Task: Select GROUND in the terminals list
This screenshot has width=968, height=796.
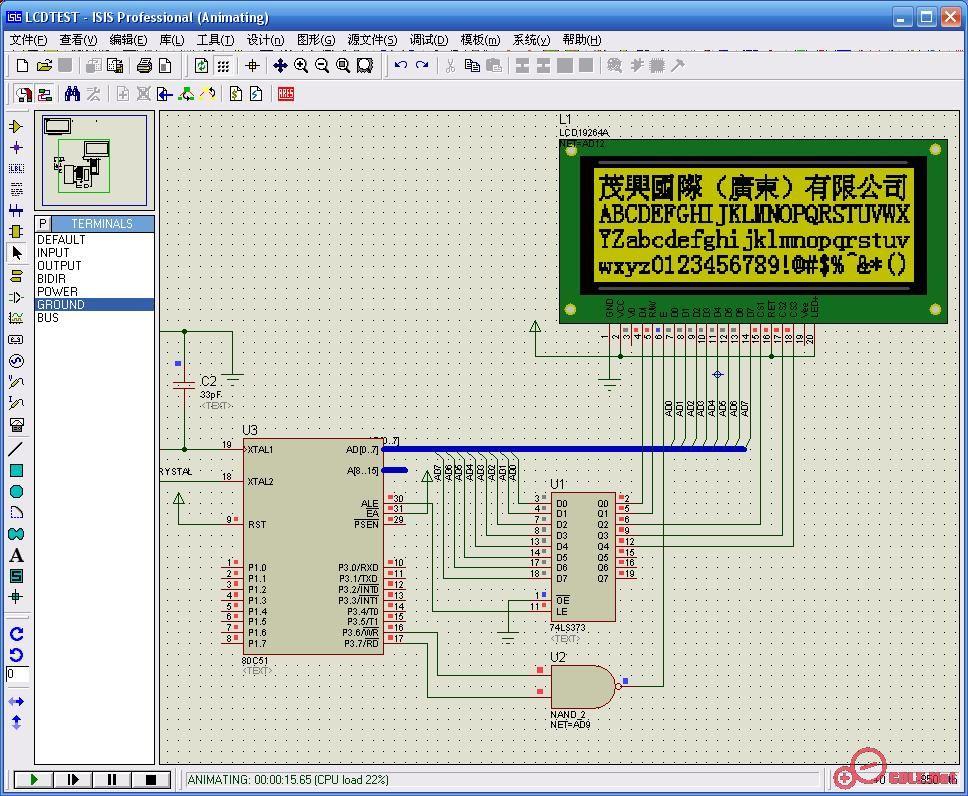Action: point(94,304)
